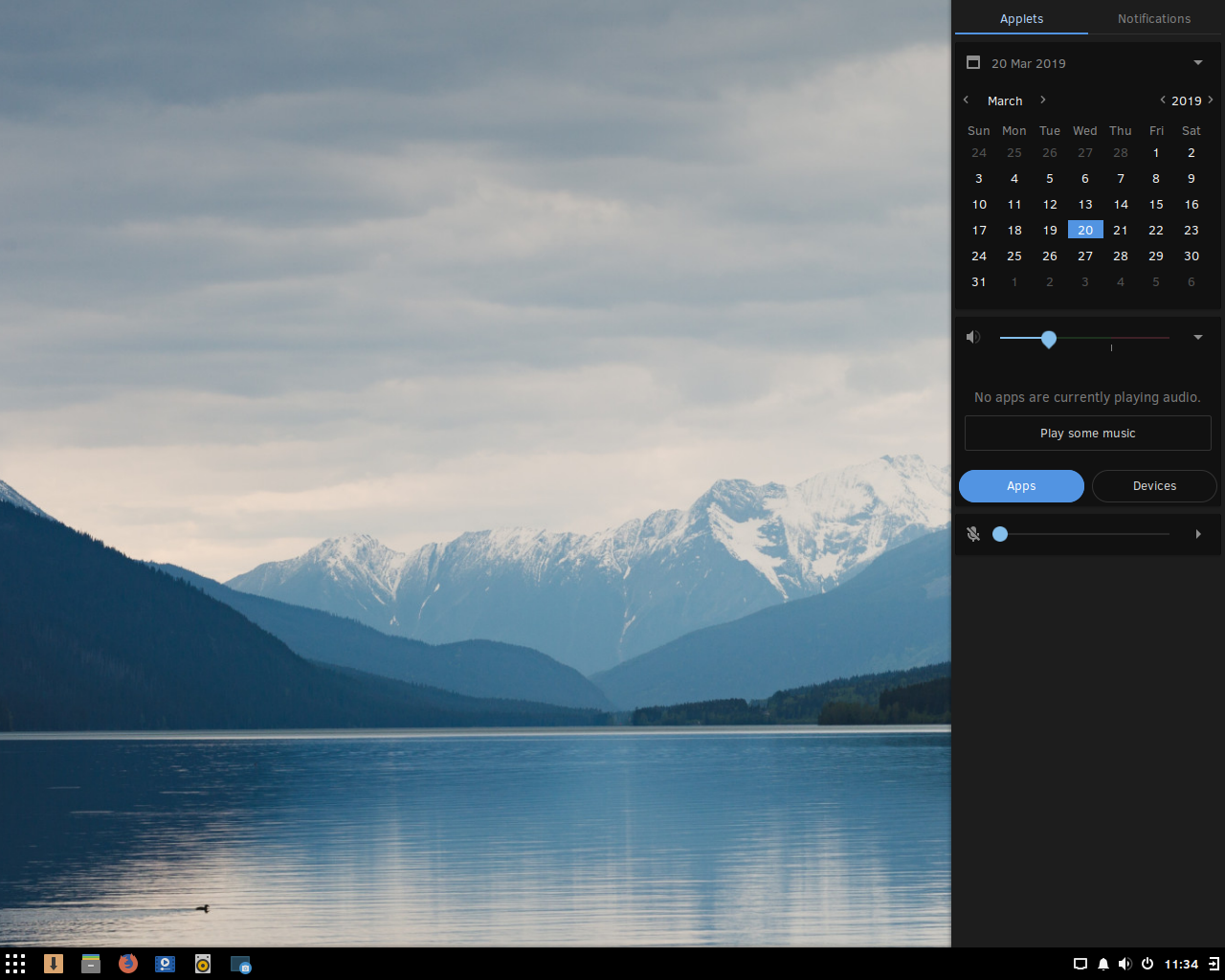The image size is (1225, 980).
Task: Click the Play some music button
Action: point(1088,434)
